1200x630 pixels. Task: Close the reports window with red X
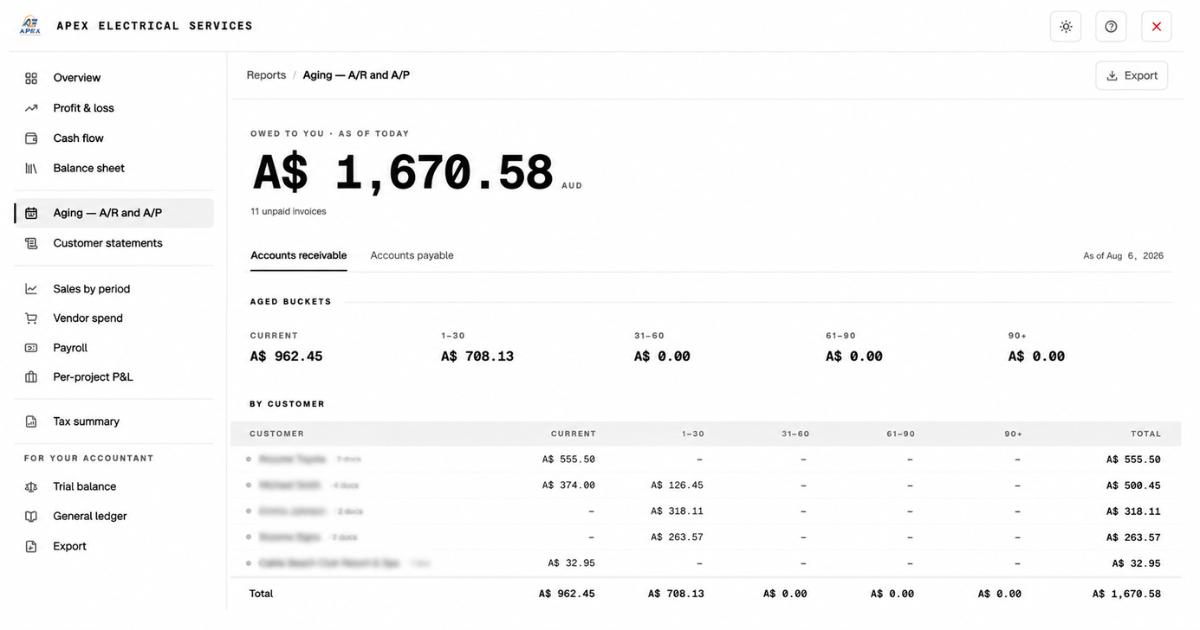[x=1156, y=26]
